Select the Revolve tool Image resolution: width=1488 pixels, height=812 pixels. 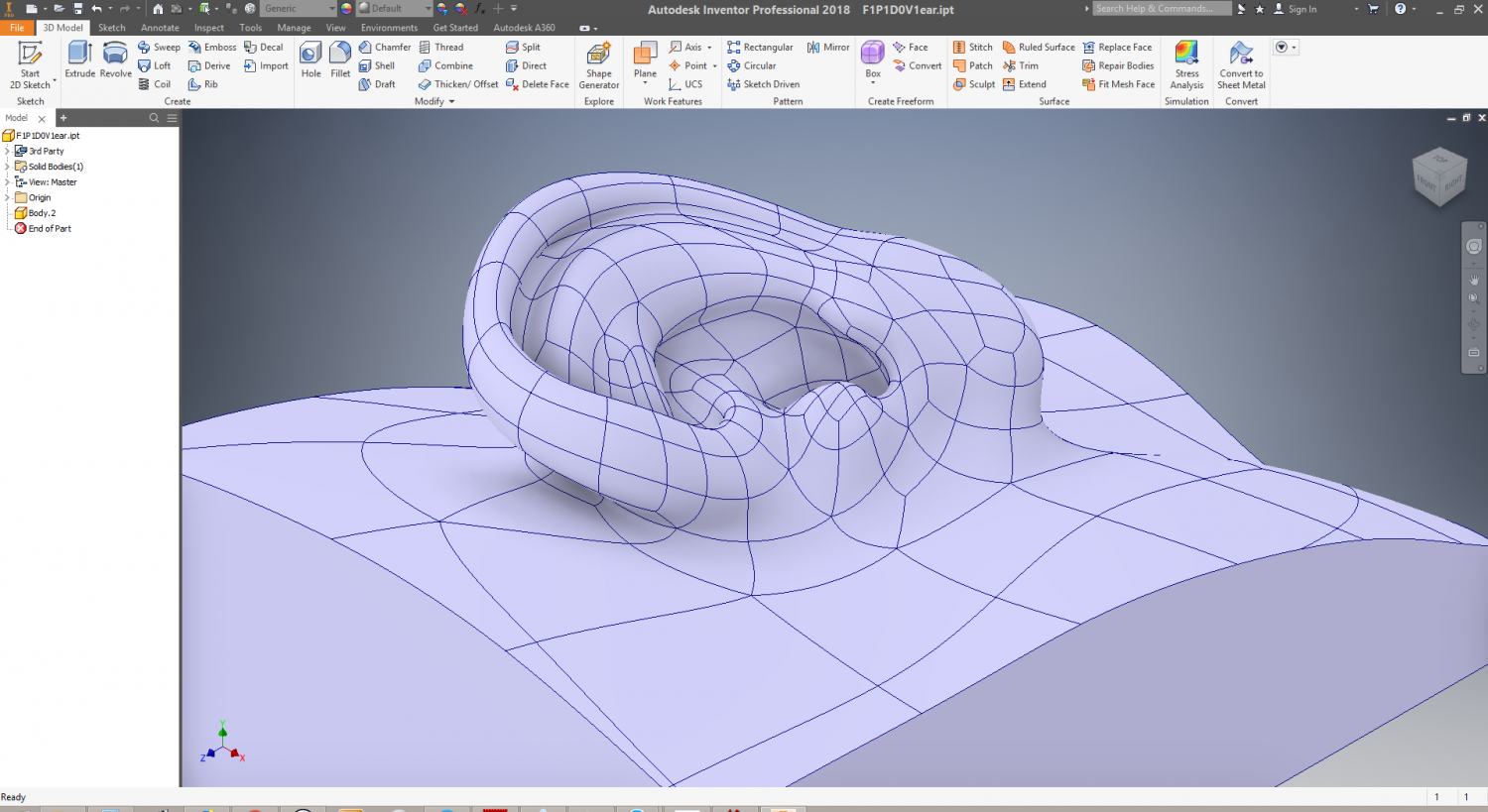115,59
